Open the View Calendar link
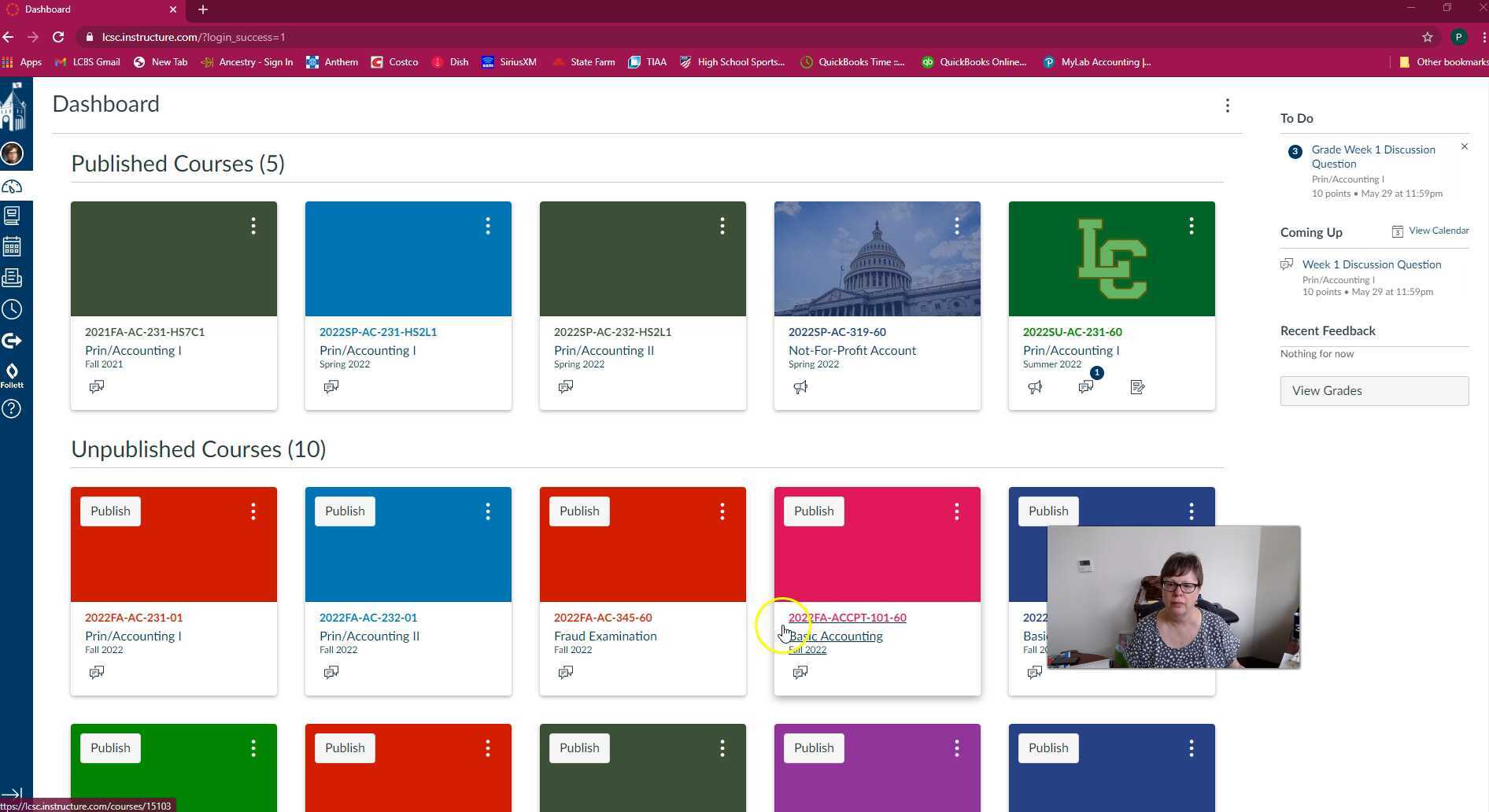1489x812 pixels. click(x=1438, y=231)
